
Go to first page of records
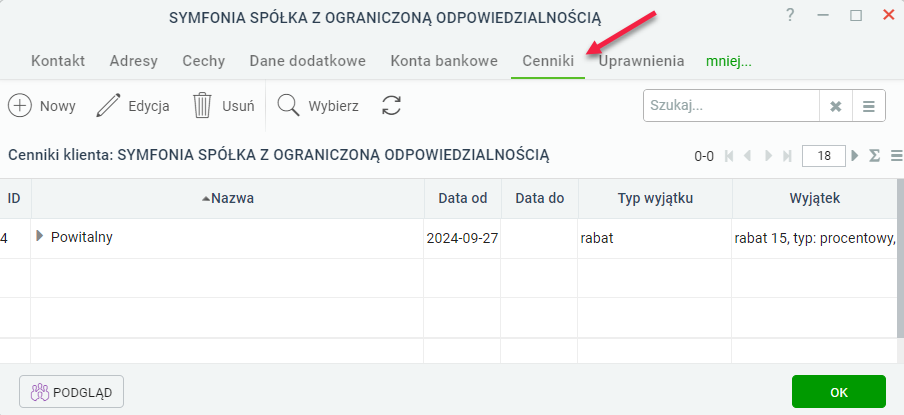click(729, 156)
